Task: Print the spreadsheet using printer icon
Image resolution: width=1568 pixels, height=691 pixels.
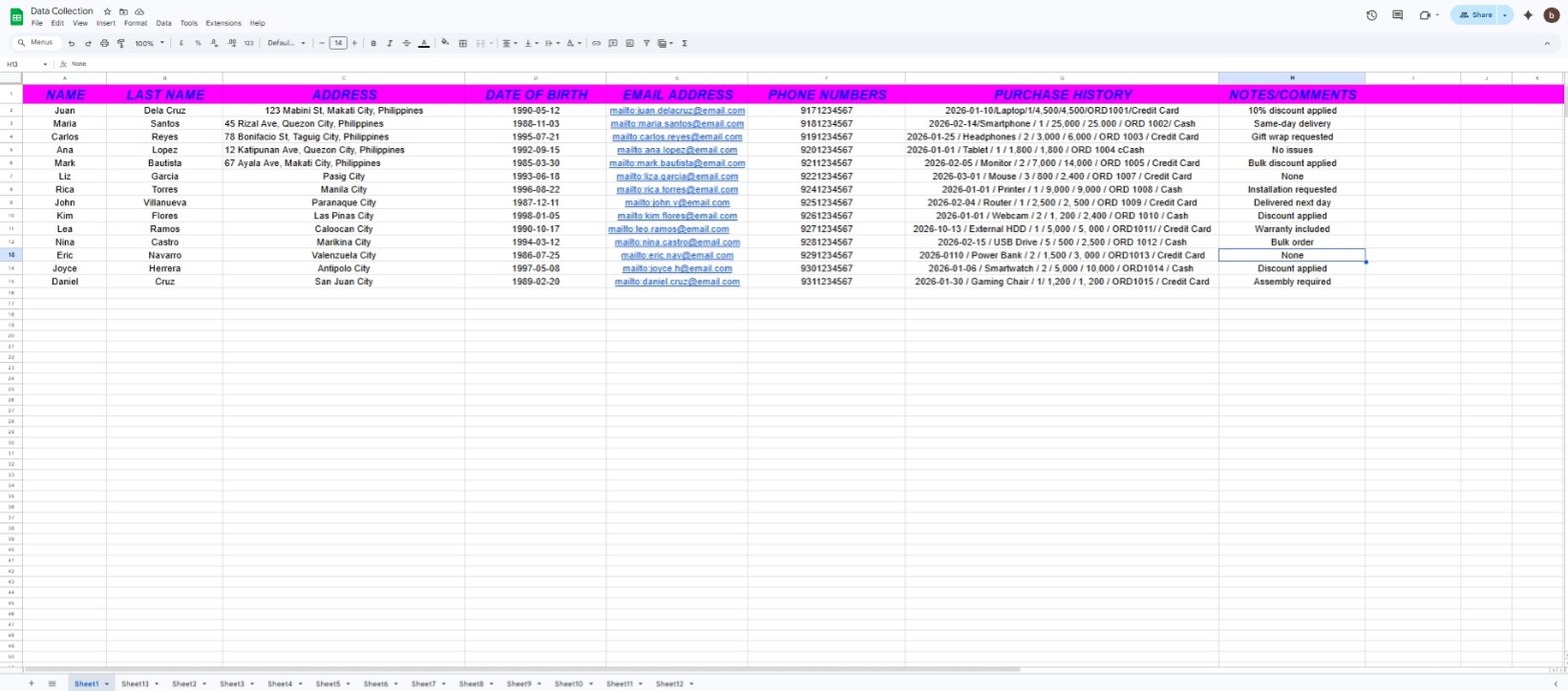Action: point(104,43)
